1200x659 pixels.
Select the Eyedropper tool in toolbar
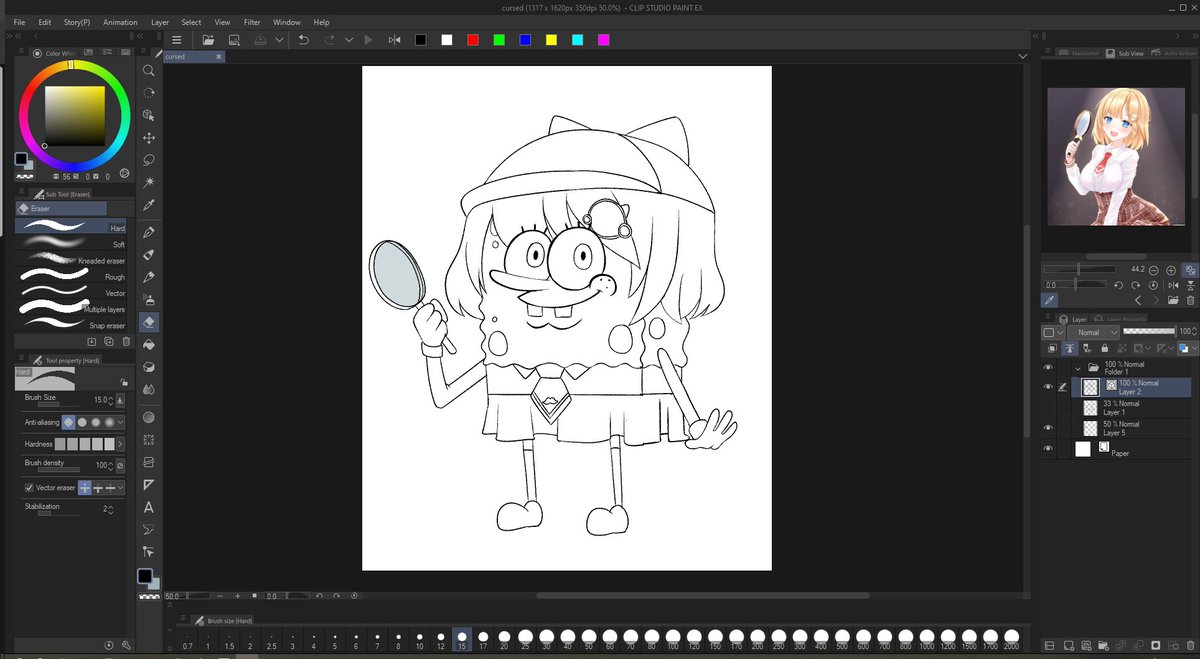coord(149,205)
